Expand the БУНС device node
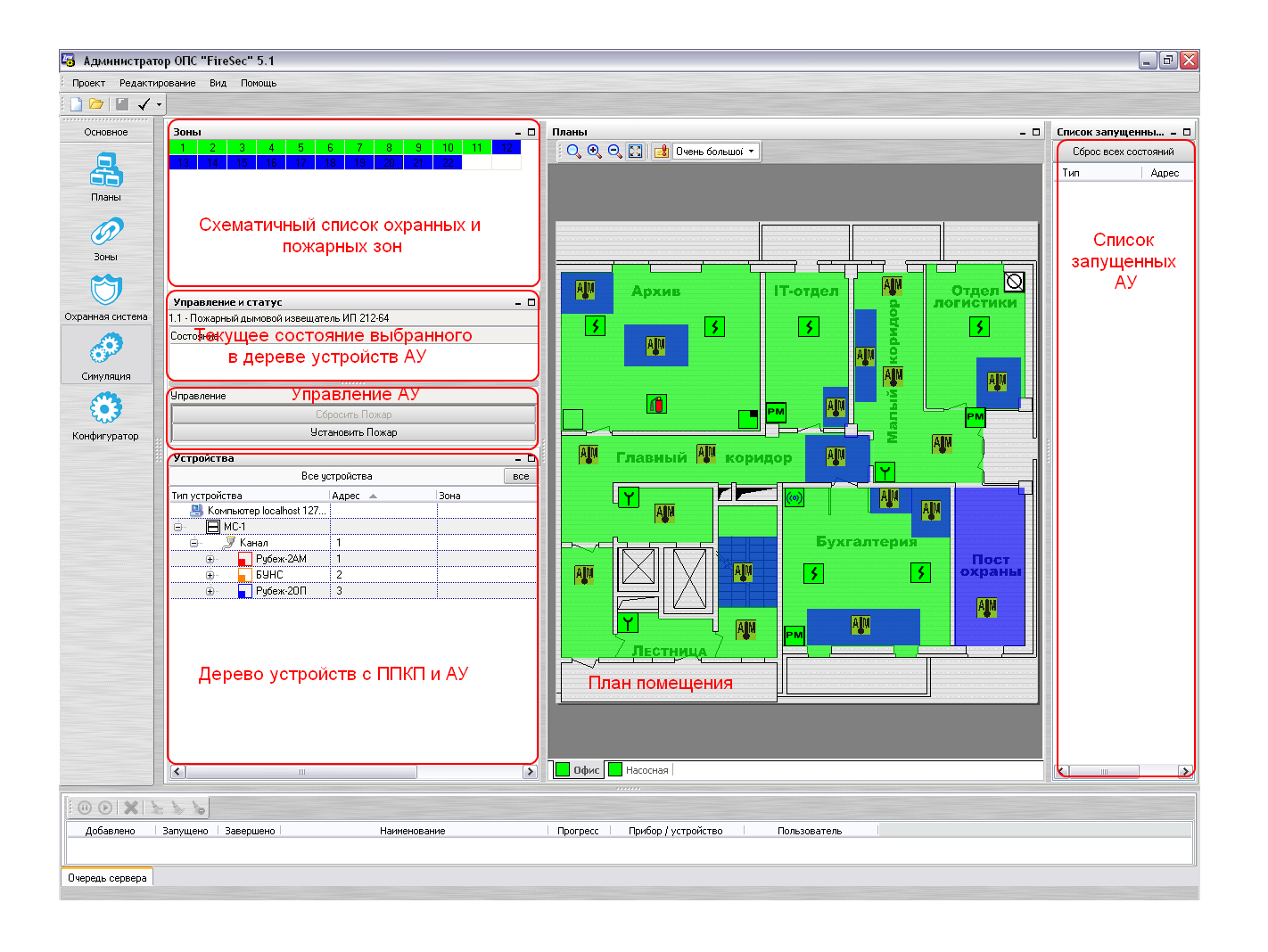 click(x=210, y=575)
